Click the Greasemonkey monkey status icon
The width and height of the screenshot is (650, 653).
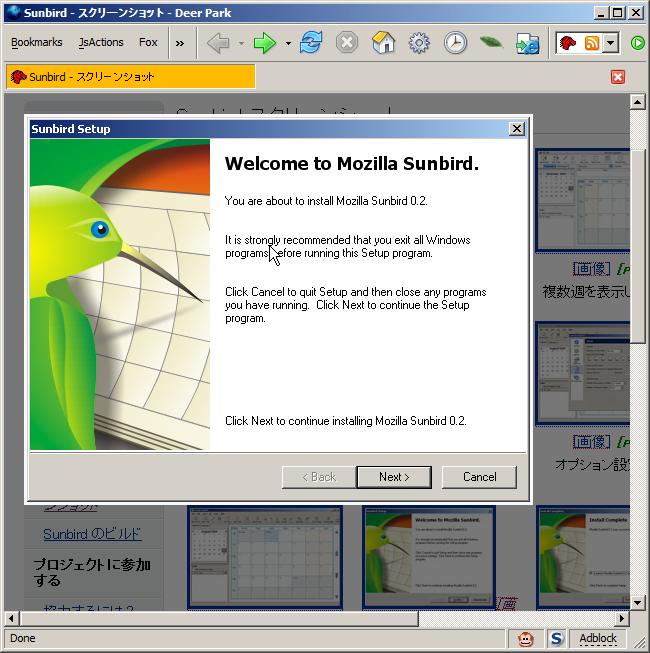525,638
